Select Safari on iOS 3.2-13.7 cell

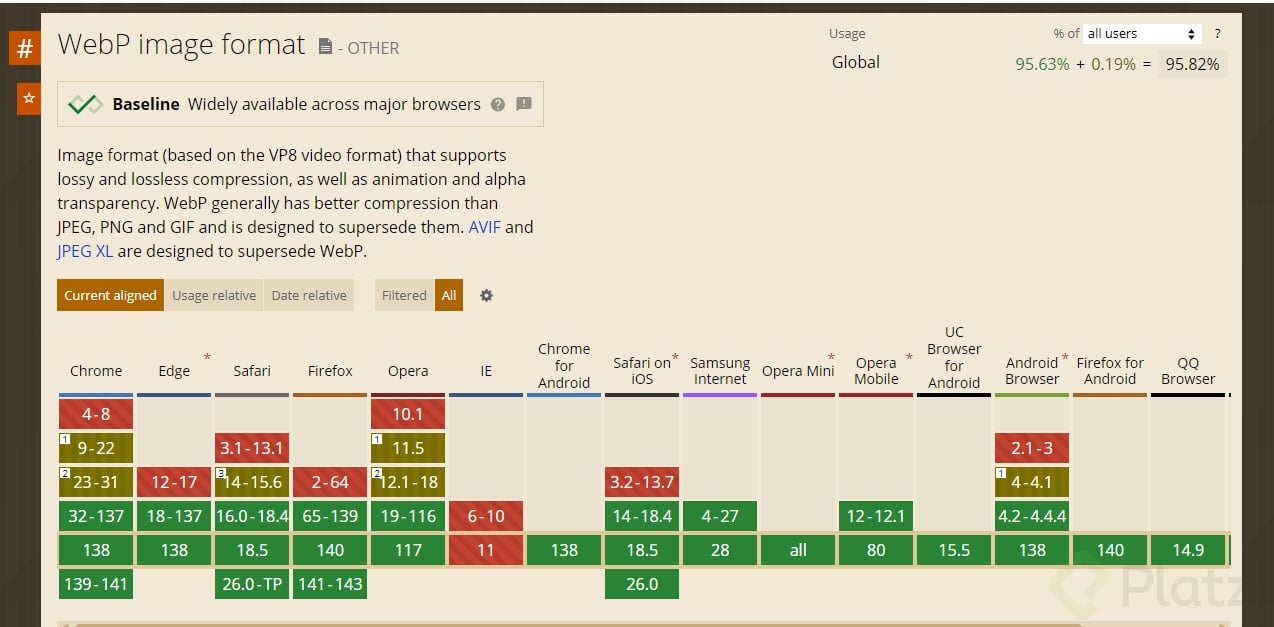click(642, 482)
